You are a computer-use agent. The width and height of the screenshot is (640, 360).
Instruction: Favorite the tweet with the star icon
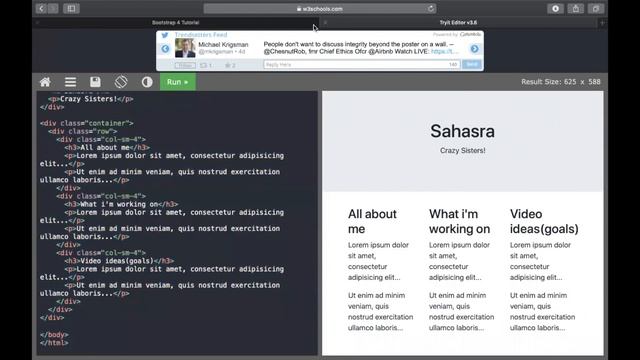click(x=228, y=65)
